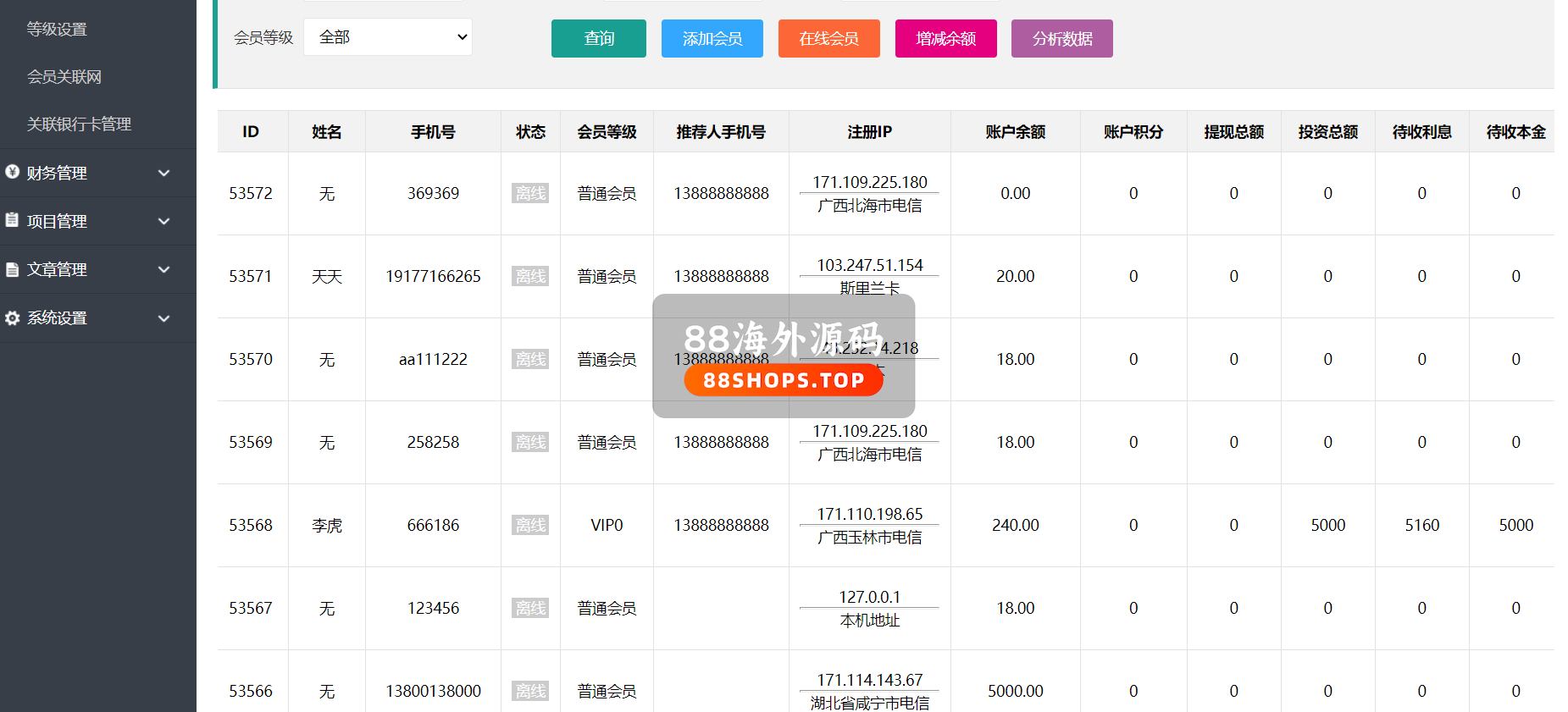
Task: Select 会员关联网 in the sidebar
Action: tap(64, 76)
